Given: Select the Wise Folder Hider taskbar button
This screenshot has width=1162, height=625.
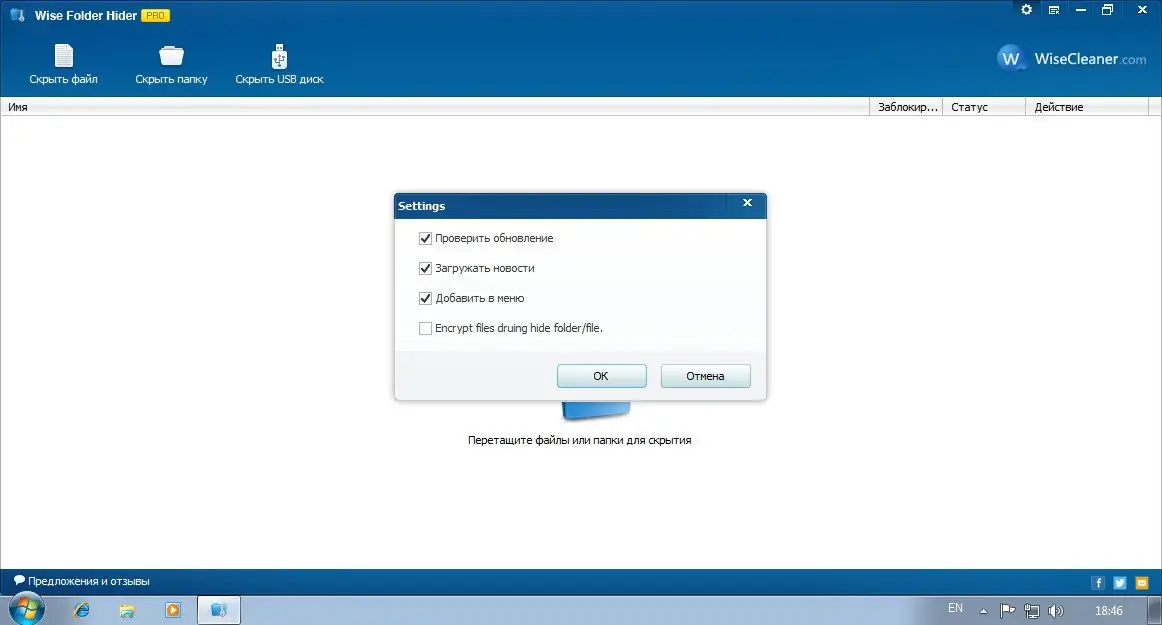Looking at the screenshot, I should pyautogui.click(x=219, y=610).
